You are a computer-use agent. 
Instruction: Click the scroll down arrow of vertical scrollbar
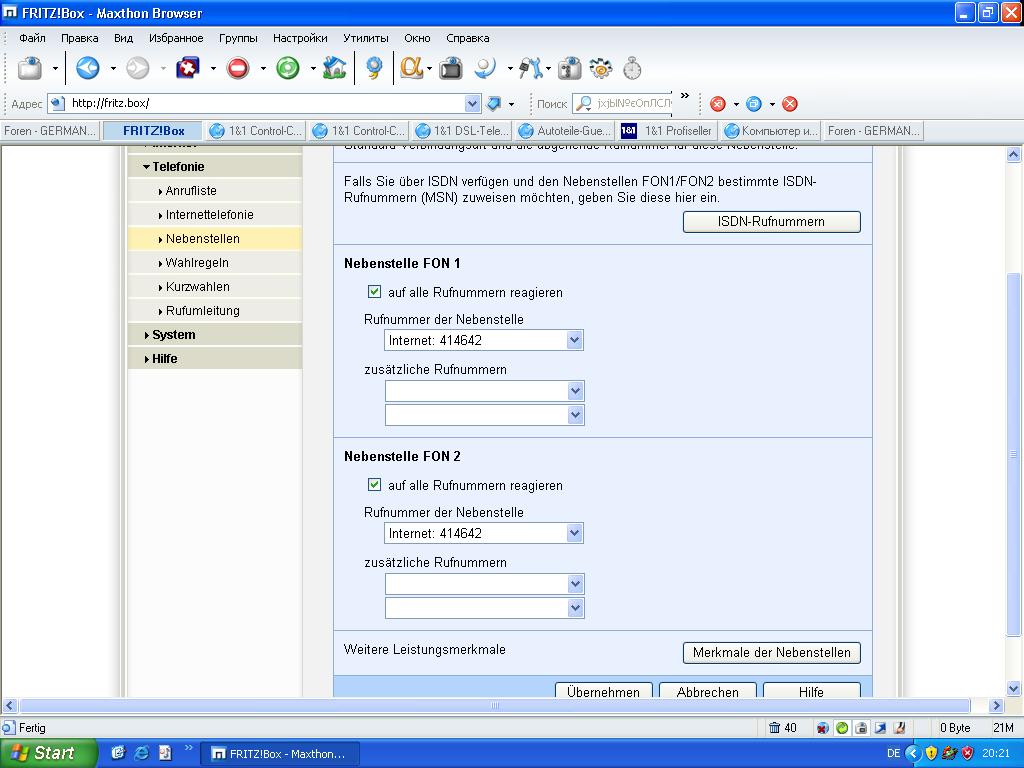coord(1014,688)
